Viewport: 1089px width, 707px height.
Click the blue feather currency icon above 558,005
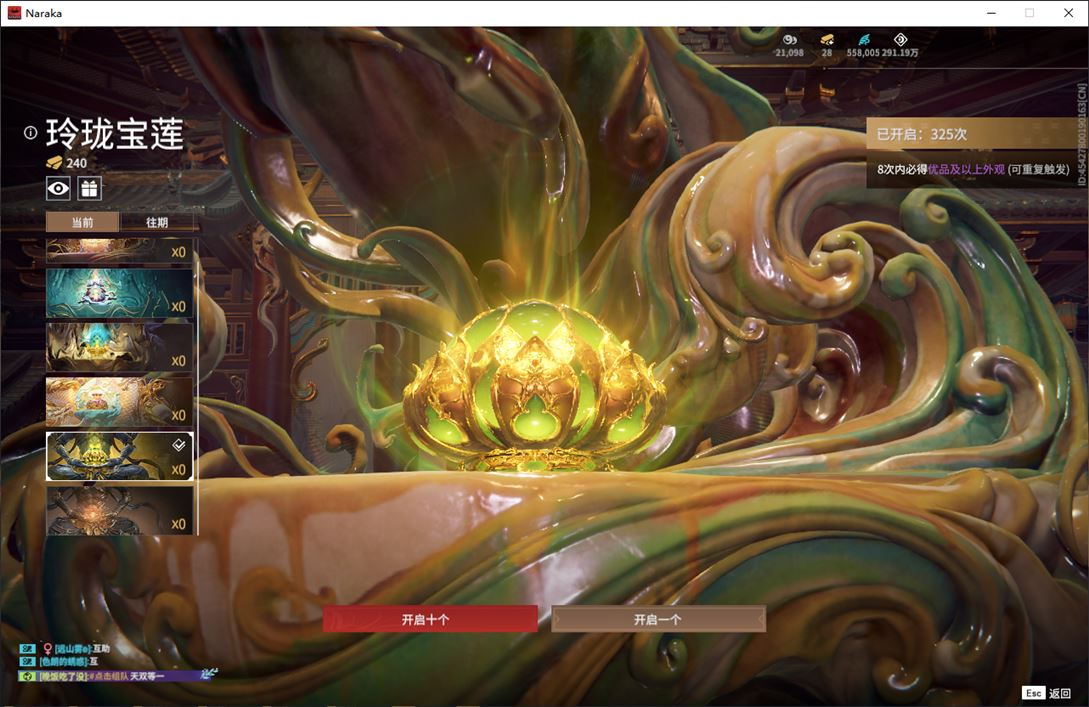863,40
